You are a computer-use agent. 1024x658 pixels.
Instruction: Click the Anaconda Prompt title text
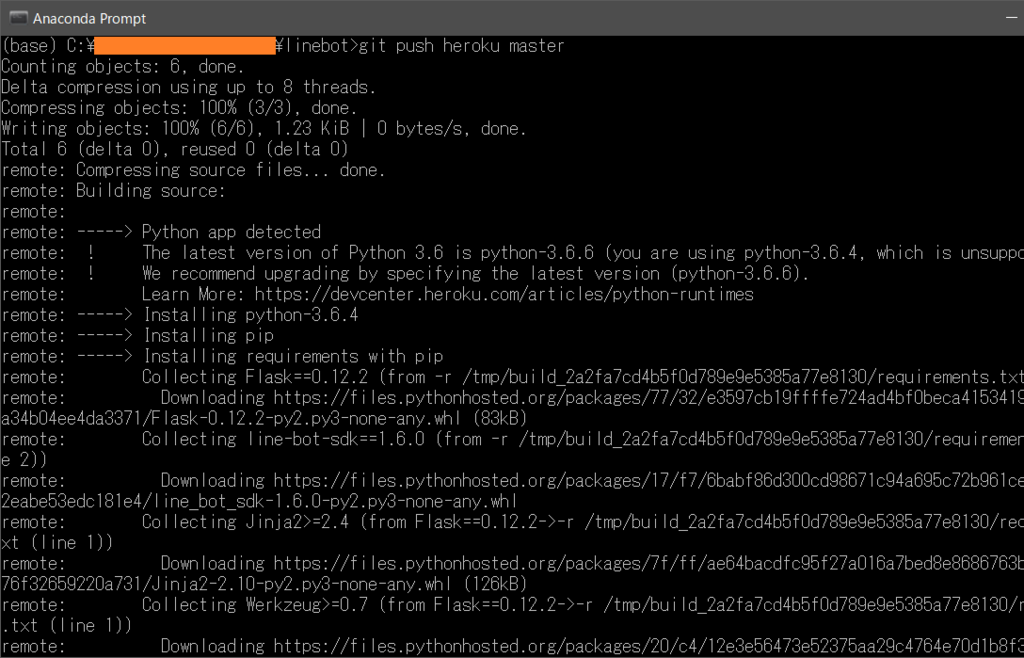89,18
